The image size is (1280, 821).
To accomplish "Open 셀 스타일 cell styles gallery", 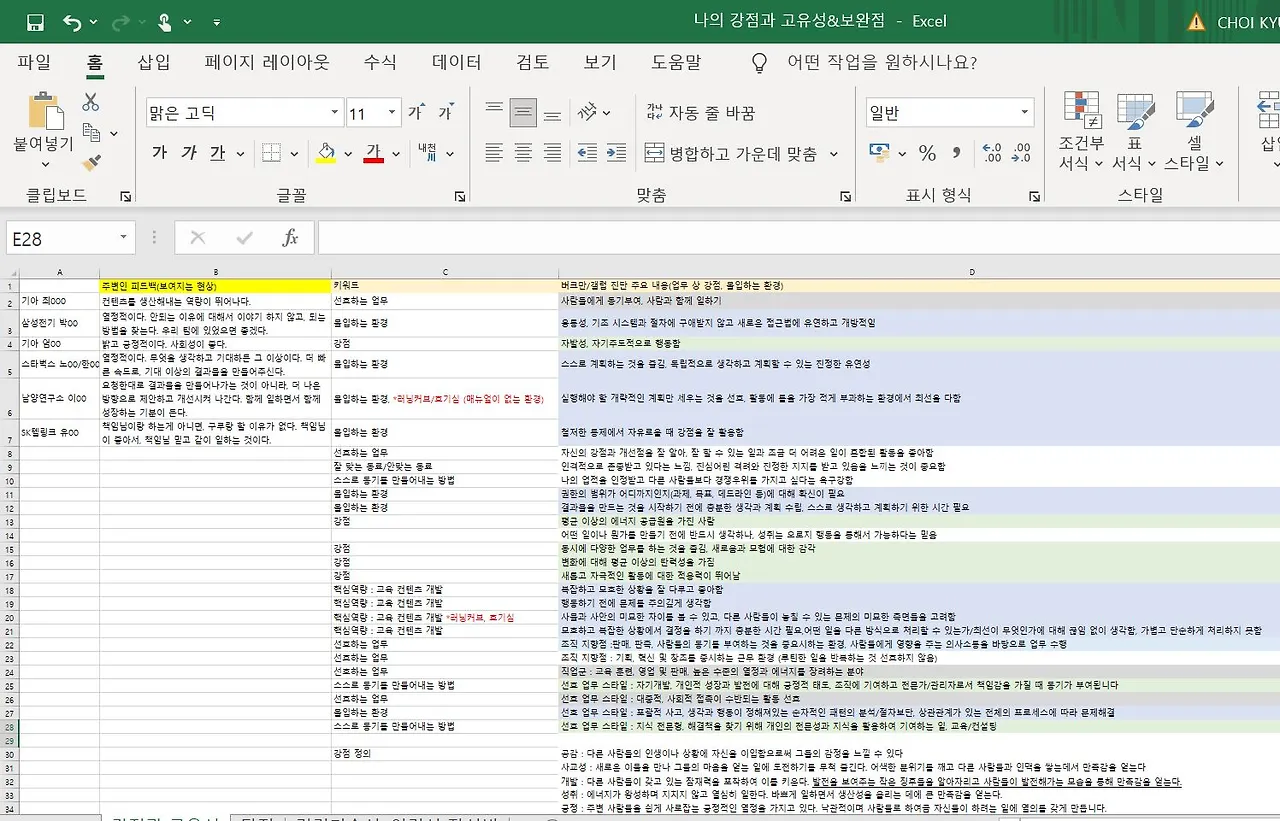I will [1194, 131].
